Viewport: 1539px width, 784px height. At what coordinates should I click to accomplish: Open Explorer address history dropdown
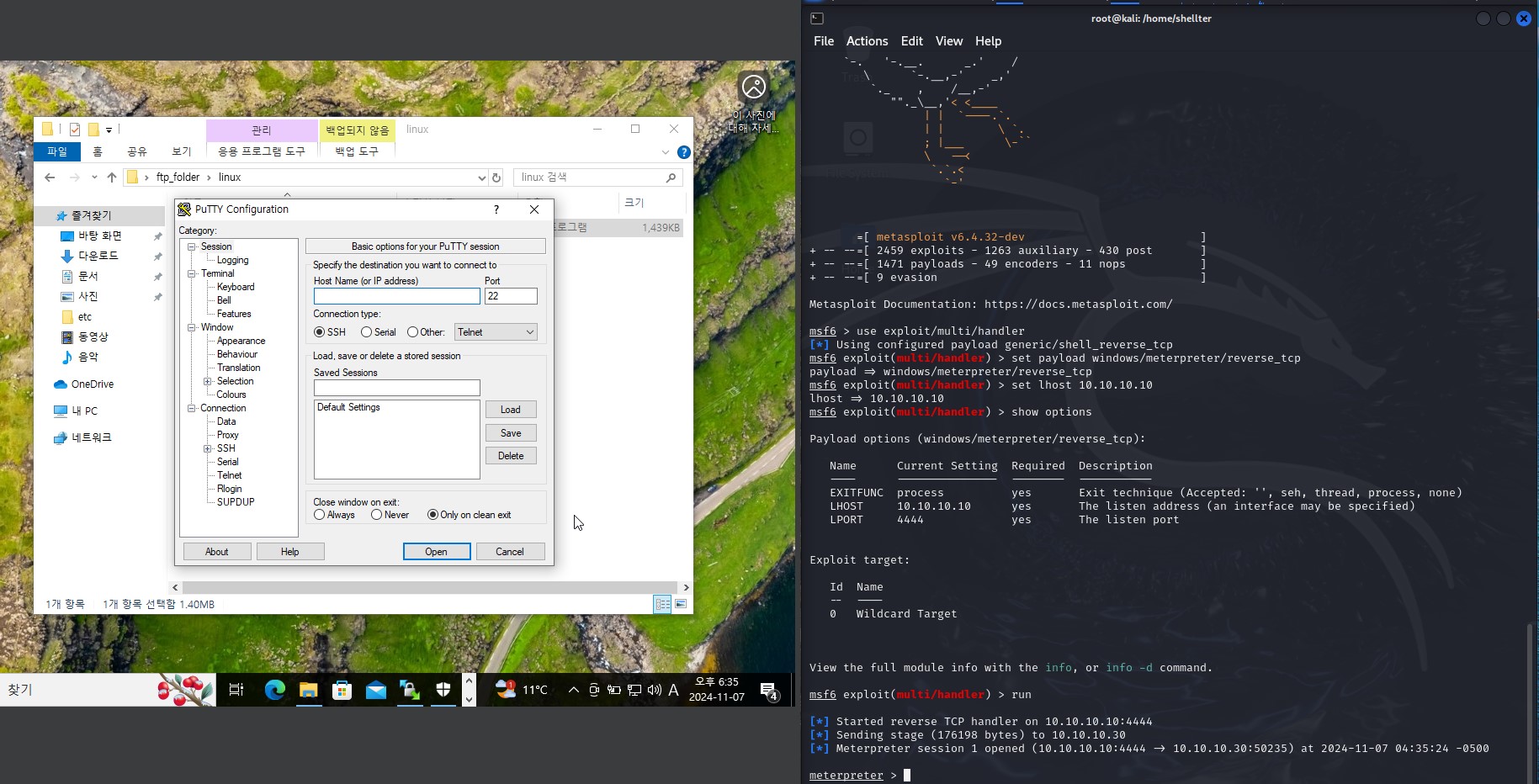[481, 177]
